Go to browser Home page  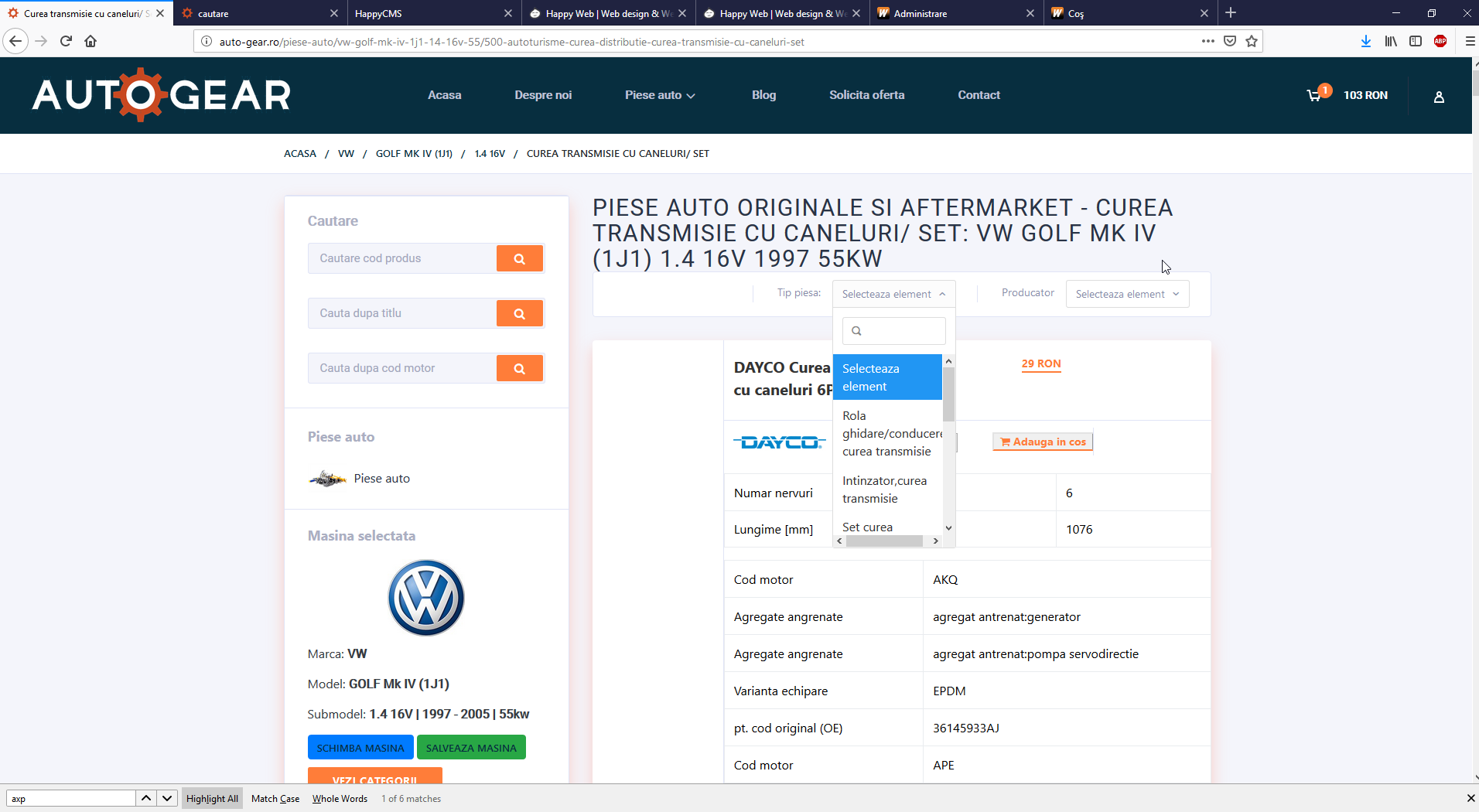click(91, 41)
